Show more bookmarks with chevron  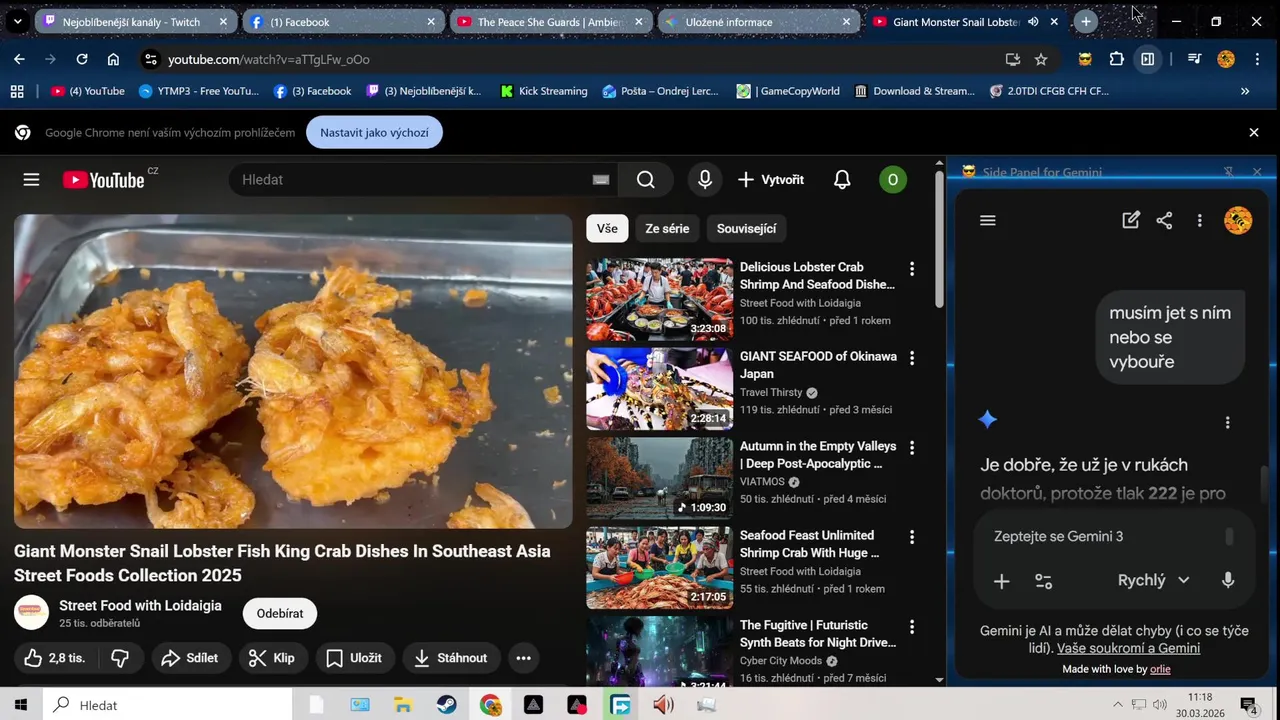[x=1245, y=91]
